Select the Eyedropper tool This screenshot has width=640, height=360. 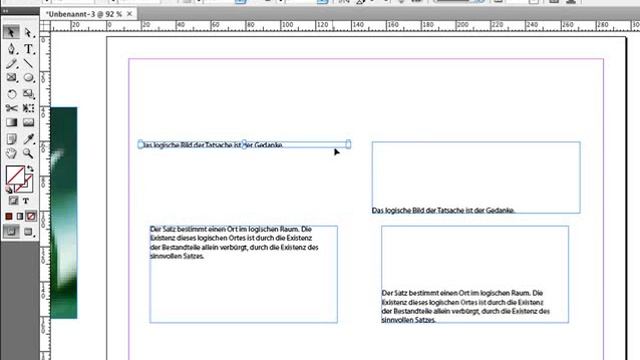click(x=28, y=139)
